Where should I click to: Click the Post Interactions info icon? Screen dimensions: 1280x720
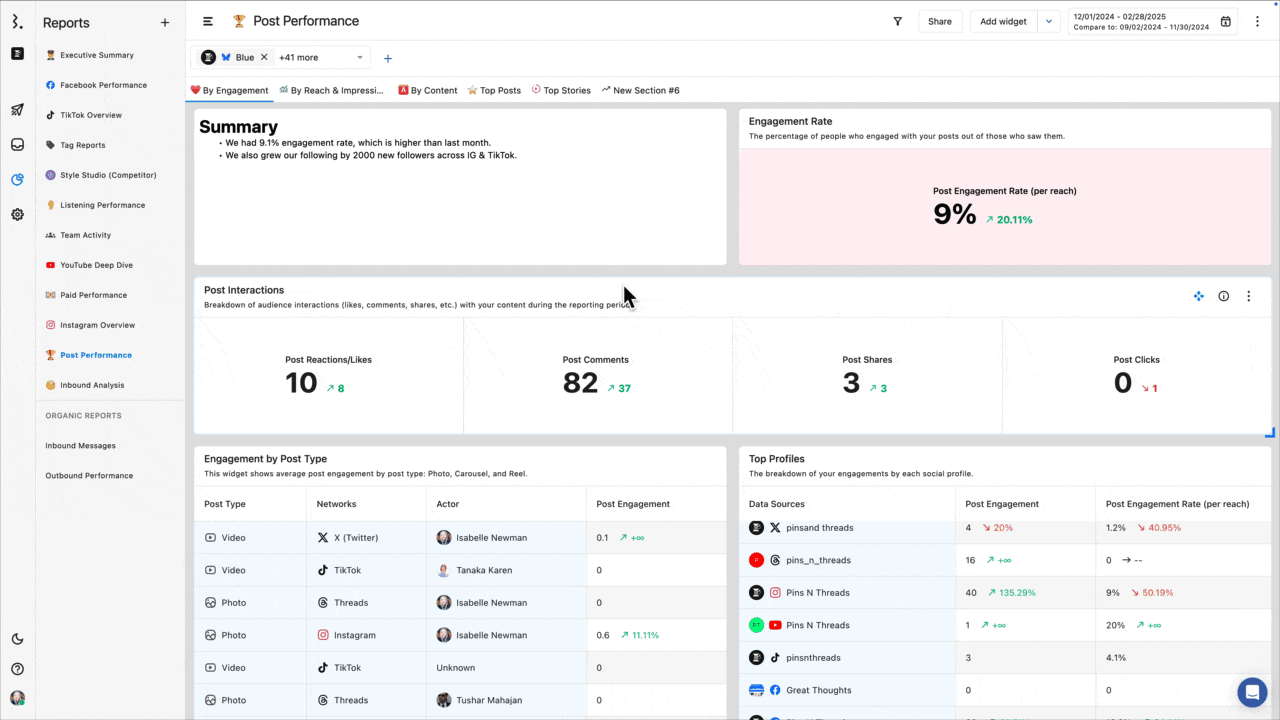1223,296
